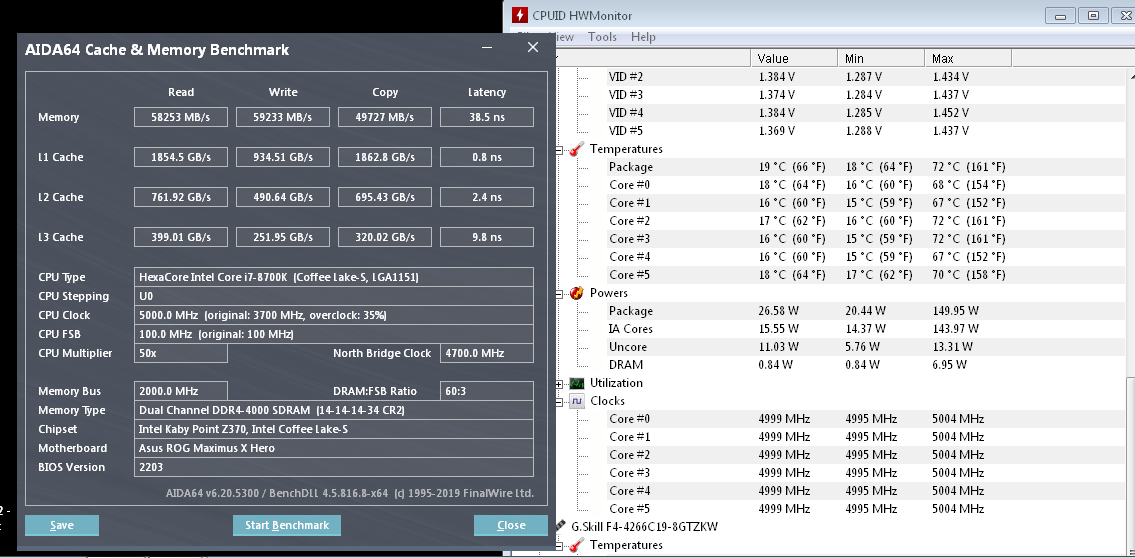Click the CPU Multiplier 50x field

point(181,353)
